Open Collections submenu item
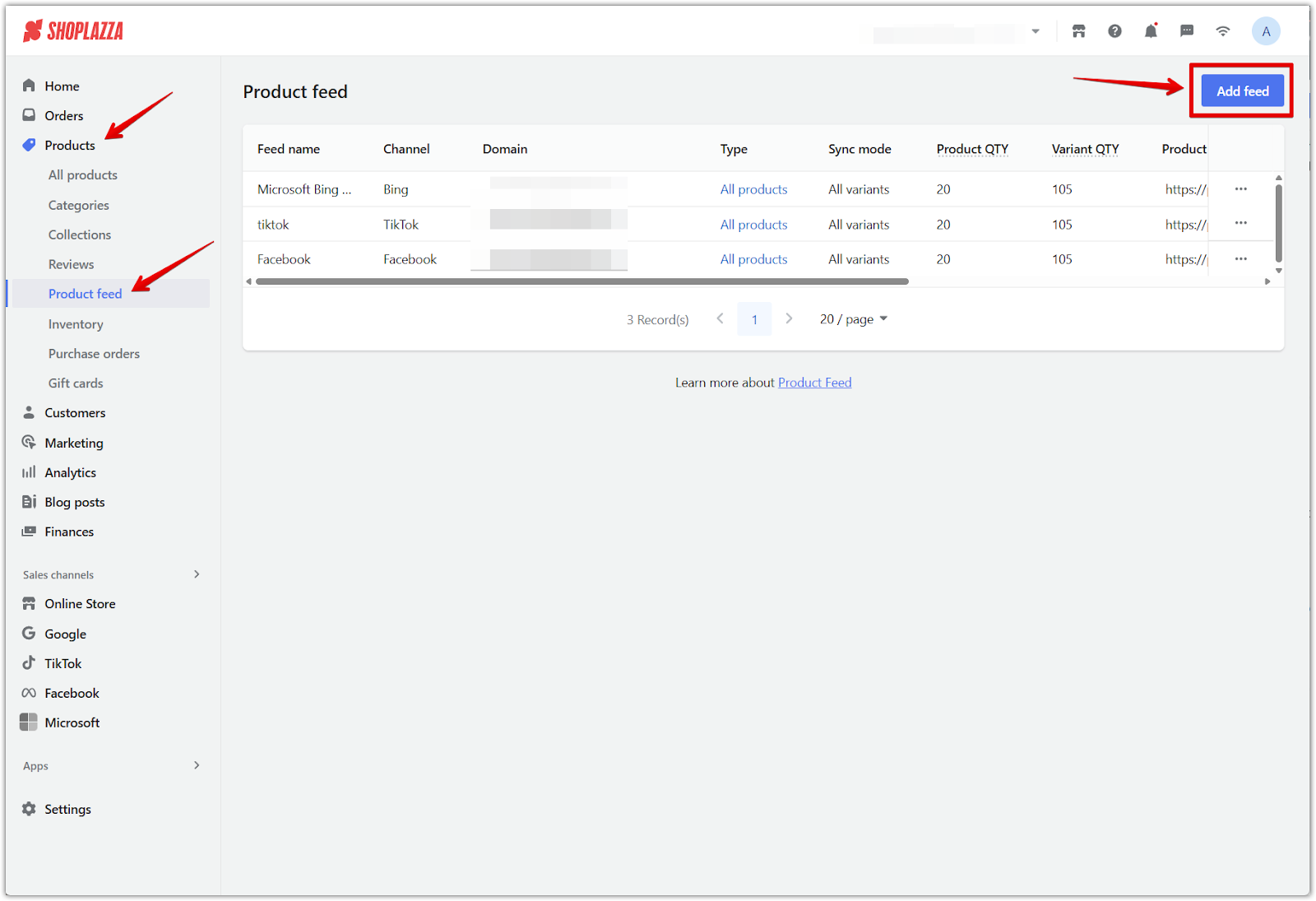 point(79,235)
